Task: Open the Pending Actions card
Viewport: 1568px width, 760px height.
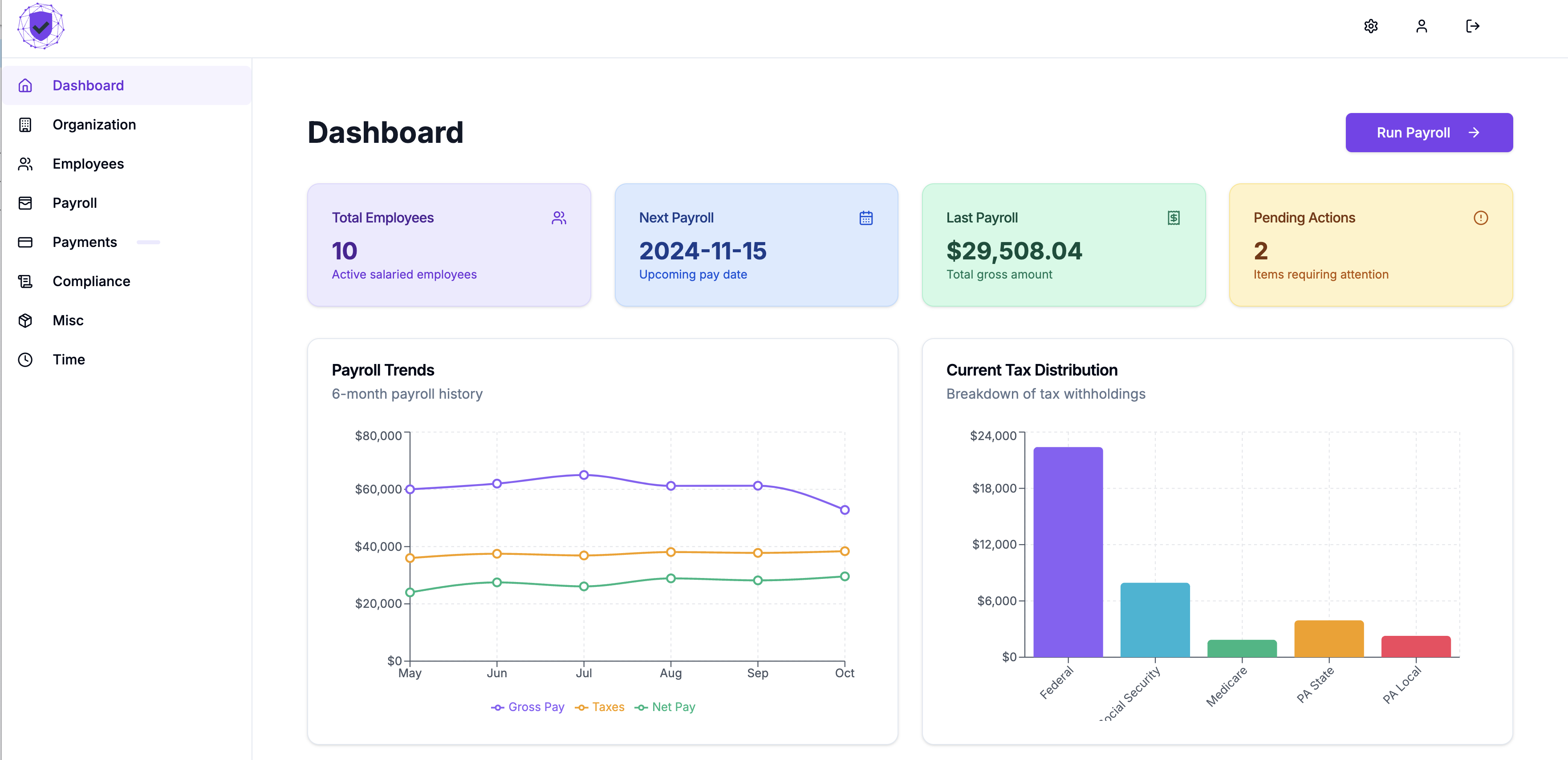Action: pos(1370,245)
